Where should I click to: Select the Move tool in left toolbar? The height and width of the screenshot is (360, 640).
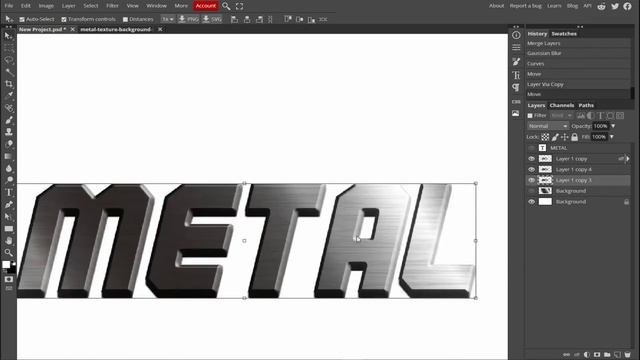(8, 36)
